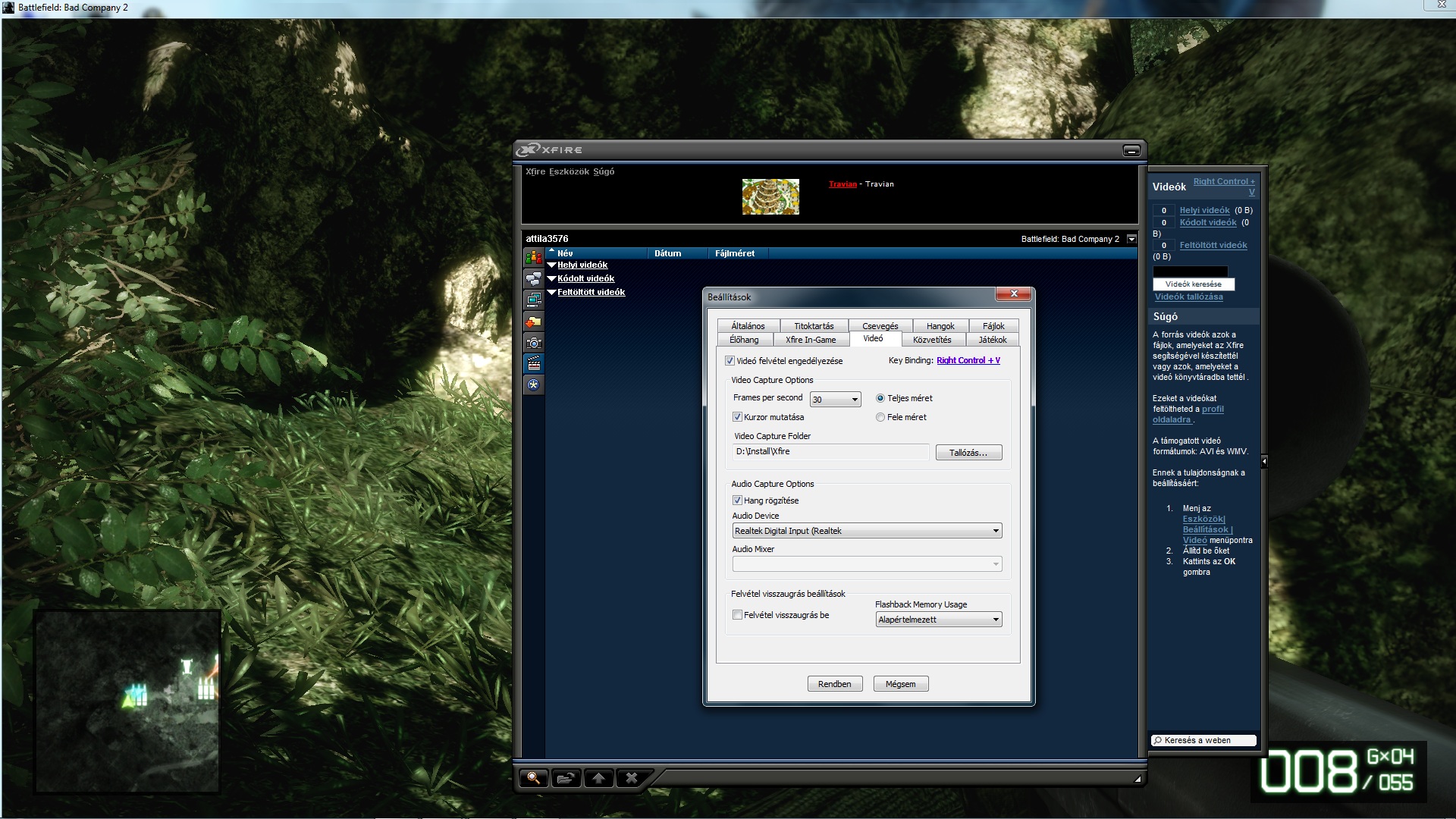Click the Battlefield window title icon
This screenshot has width=1456, height=819.
pyautogui.click(x=9, y=8)
